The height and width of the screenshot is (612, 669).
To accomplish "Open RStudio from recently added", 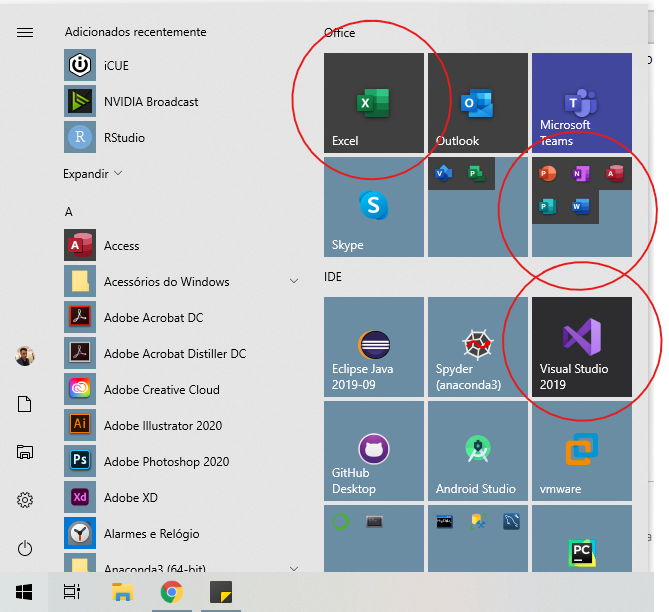I will [x=182, y=137].
